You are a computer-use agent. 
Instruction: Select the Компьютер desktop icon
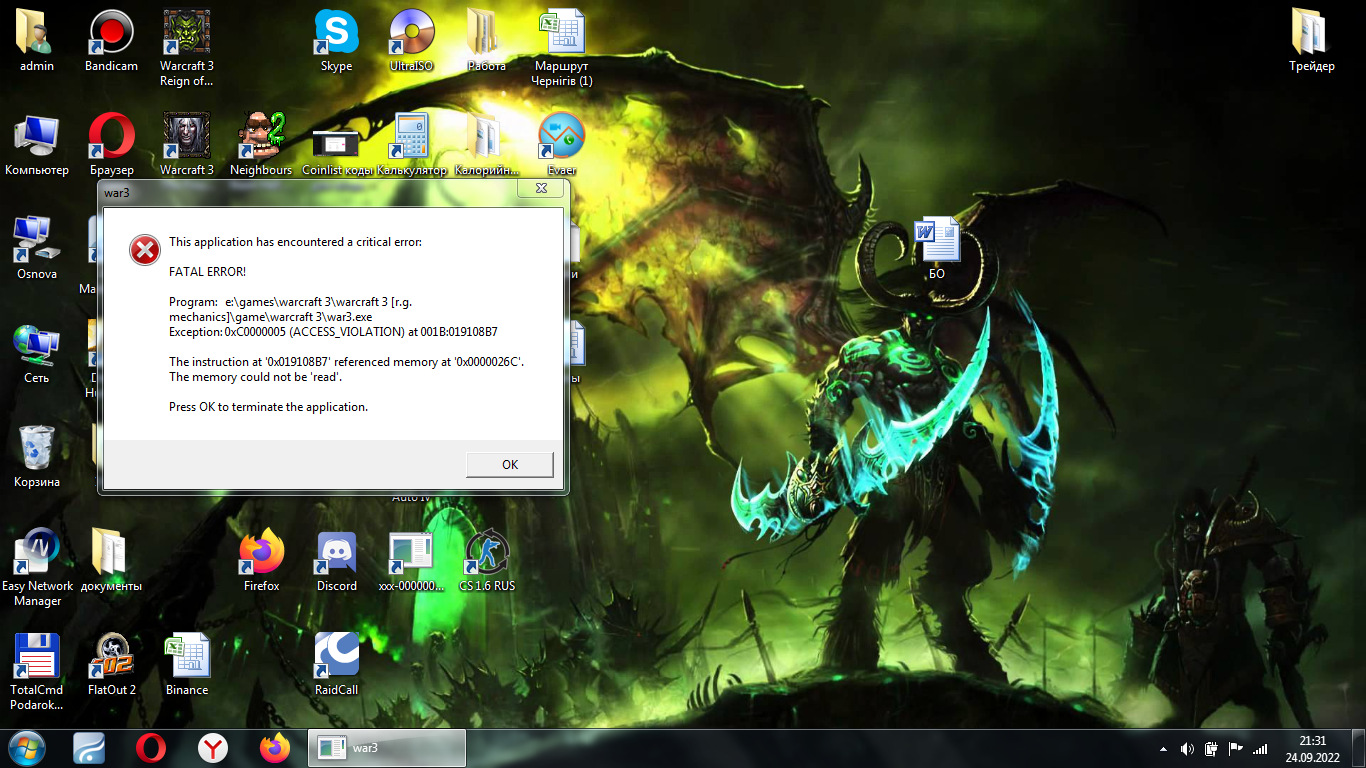coord(37,145)
